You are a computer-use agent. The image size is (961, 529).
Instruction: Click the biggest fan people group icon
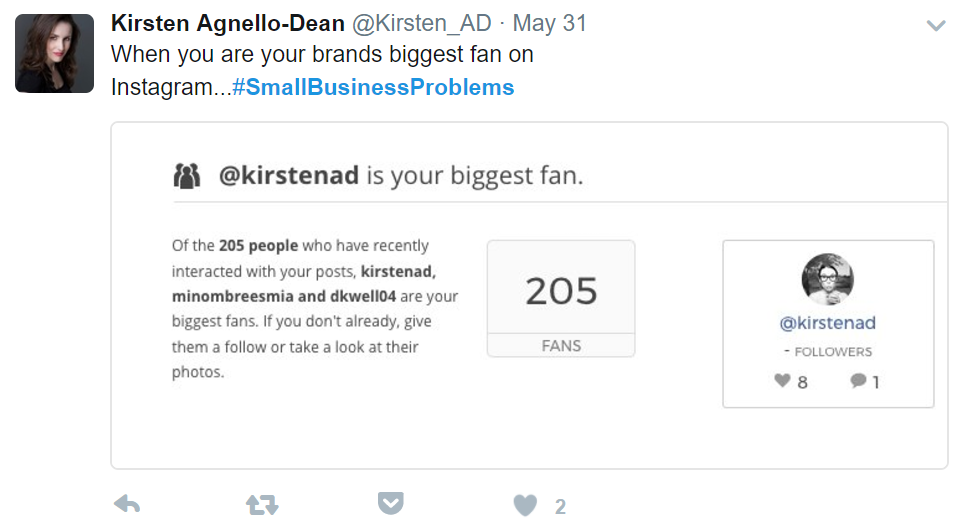tap(187, 176)
